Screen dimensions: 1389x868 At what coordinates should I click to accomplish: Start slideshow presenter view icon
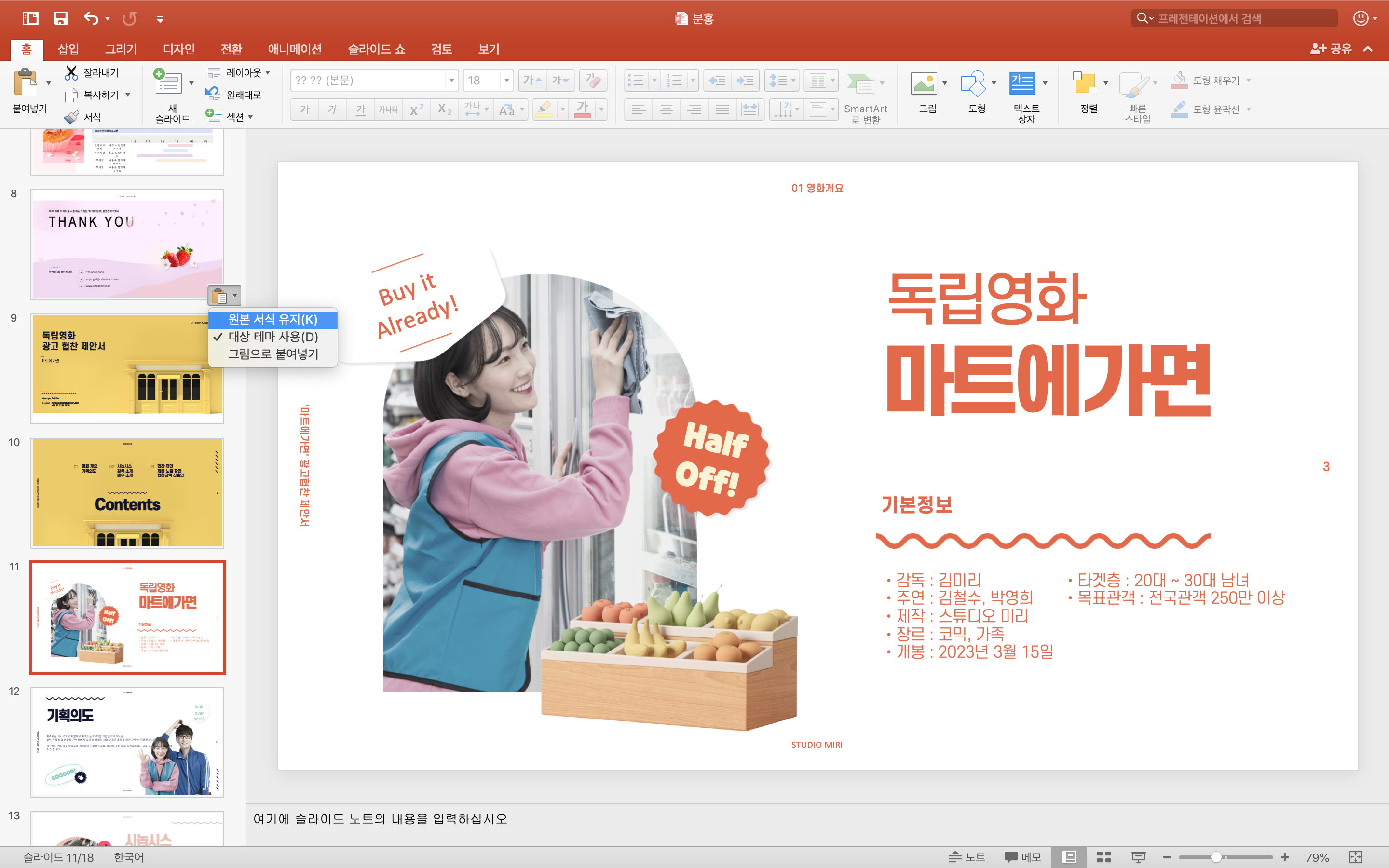[1138, 857]
